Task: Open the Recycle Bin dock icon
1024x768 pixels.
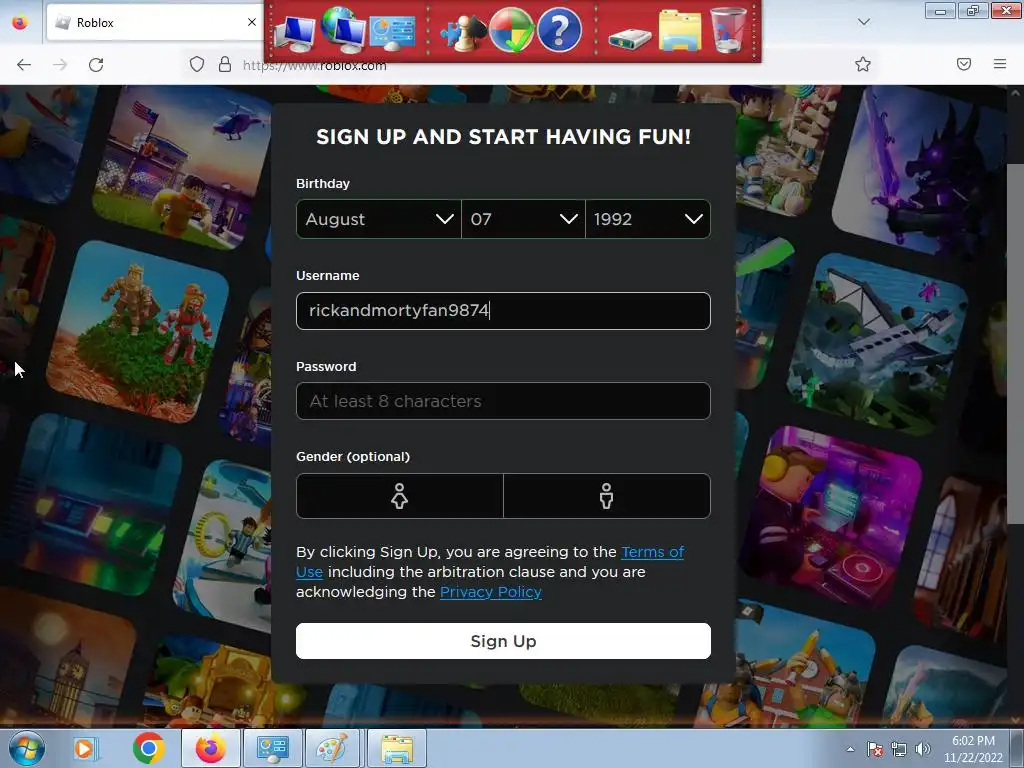Action: point(729,30)
